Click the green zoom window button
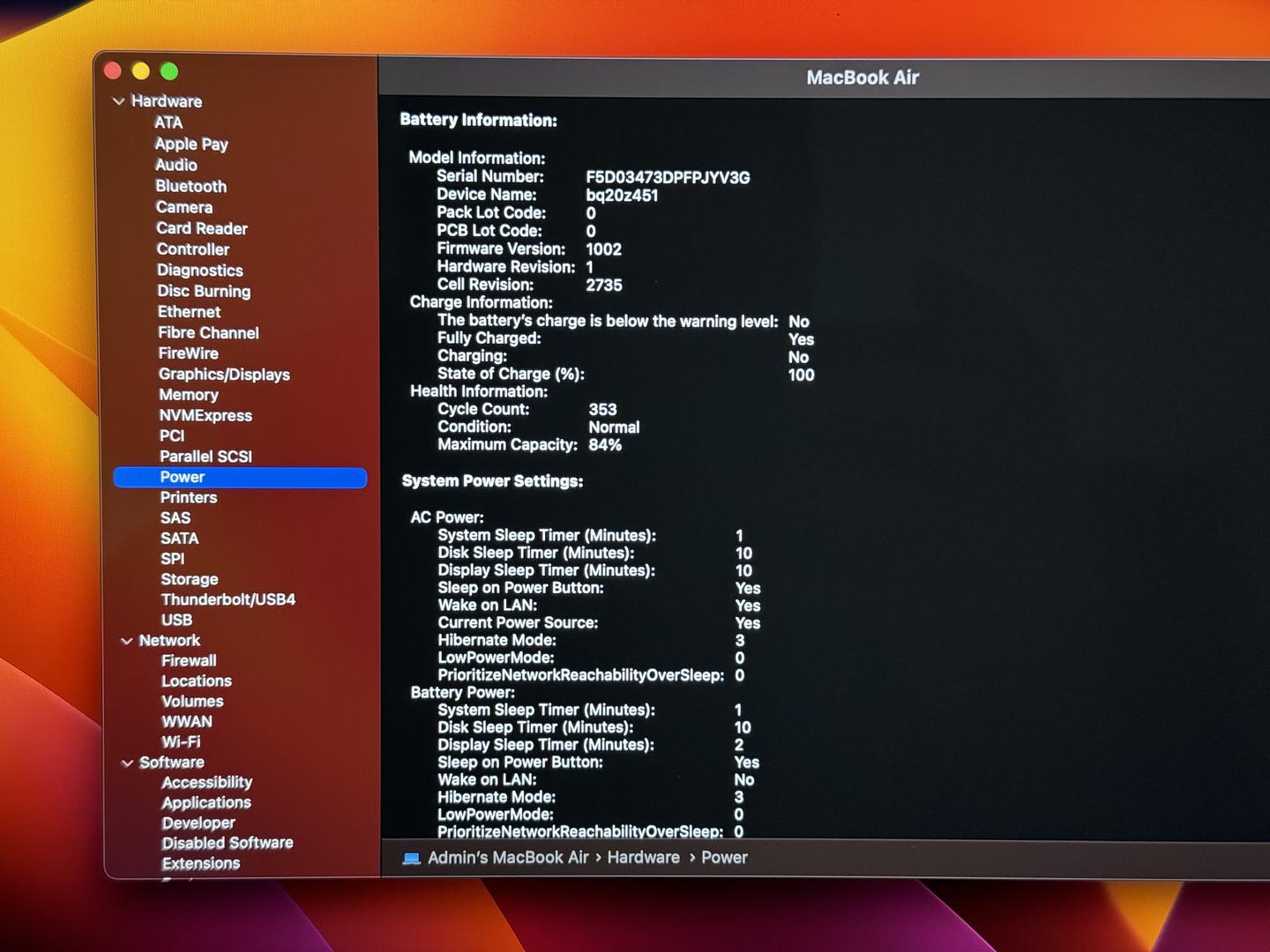Screen dimensions: 1270x952 coord(169,71)
